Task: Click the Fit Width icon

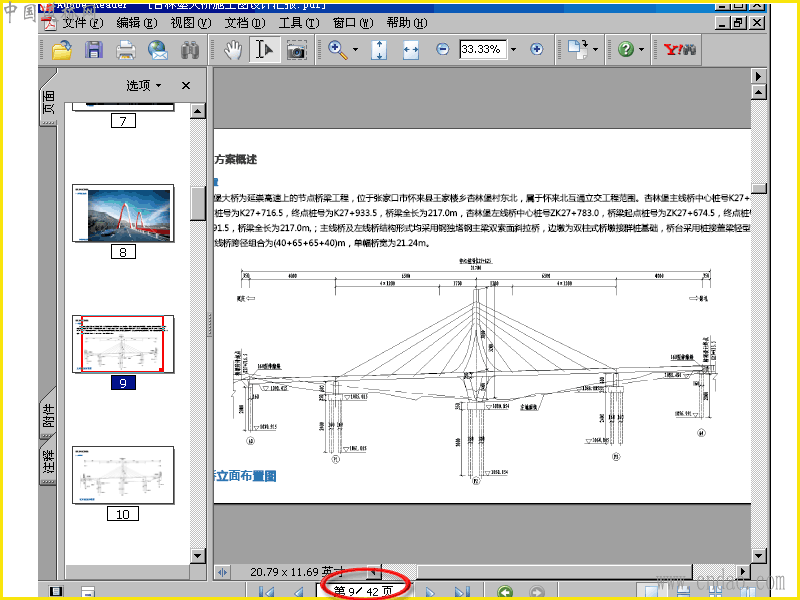Action: [x=410, y=49]
